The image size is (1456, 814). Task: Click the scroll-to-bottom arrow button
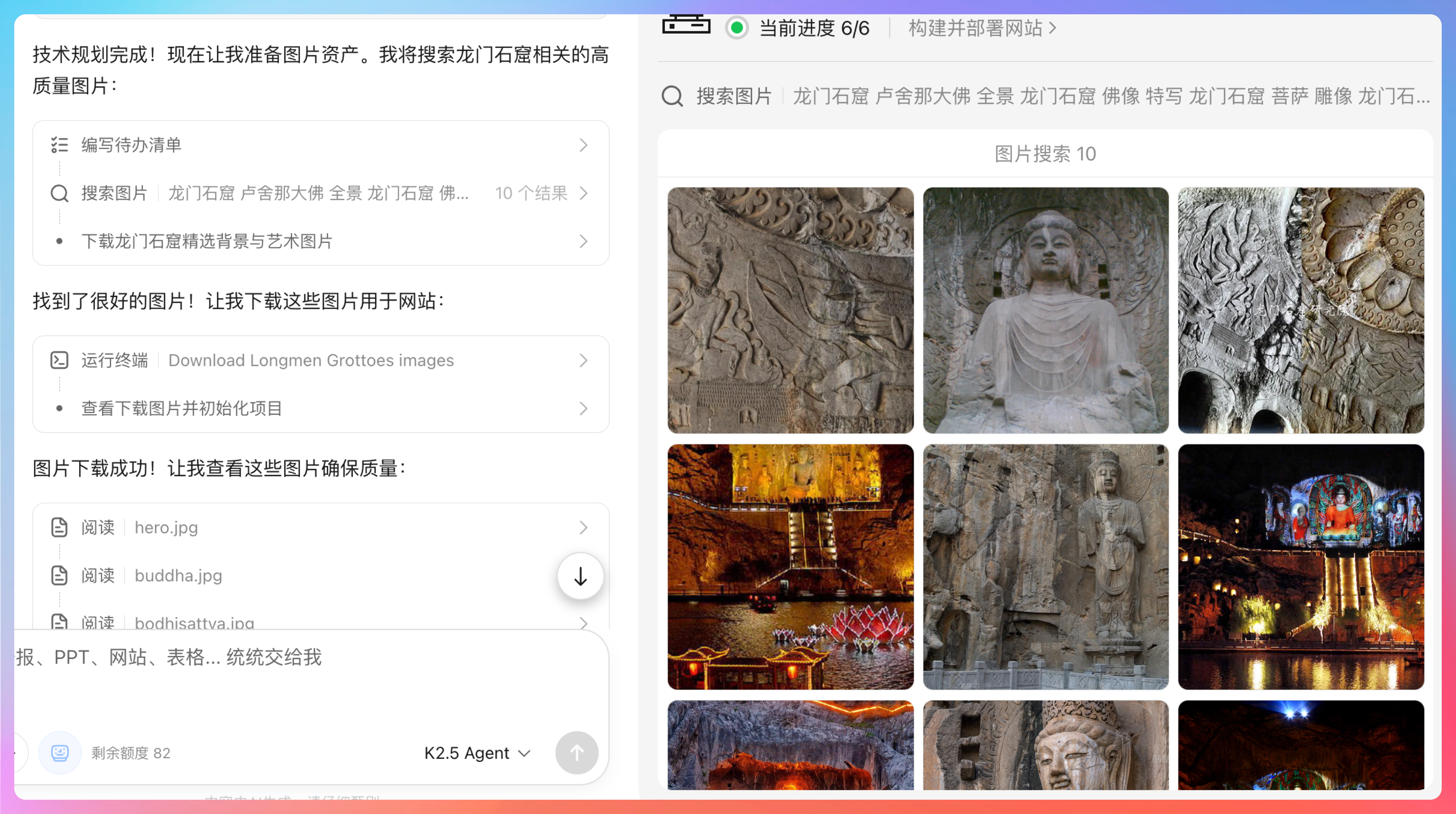580,577
